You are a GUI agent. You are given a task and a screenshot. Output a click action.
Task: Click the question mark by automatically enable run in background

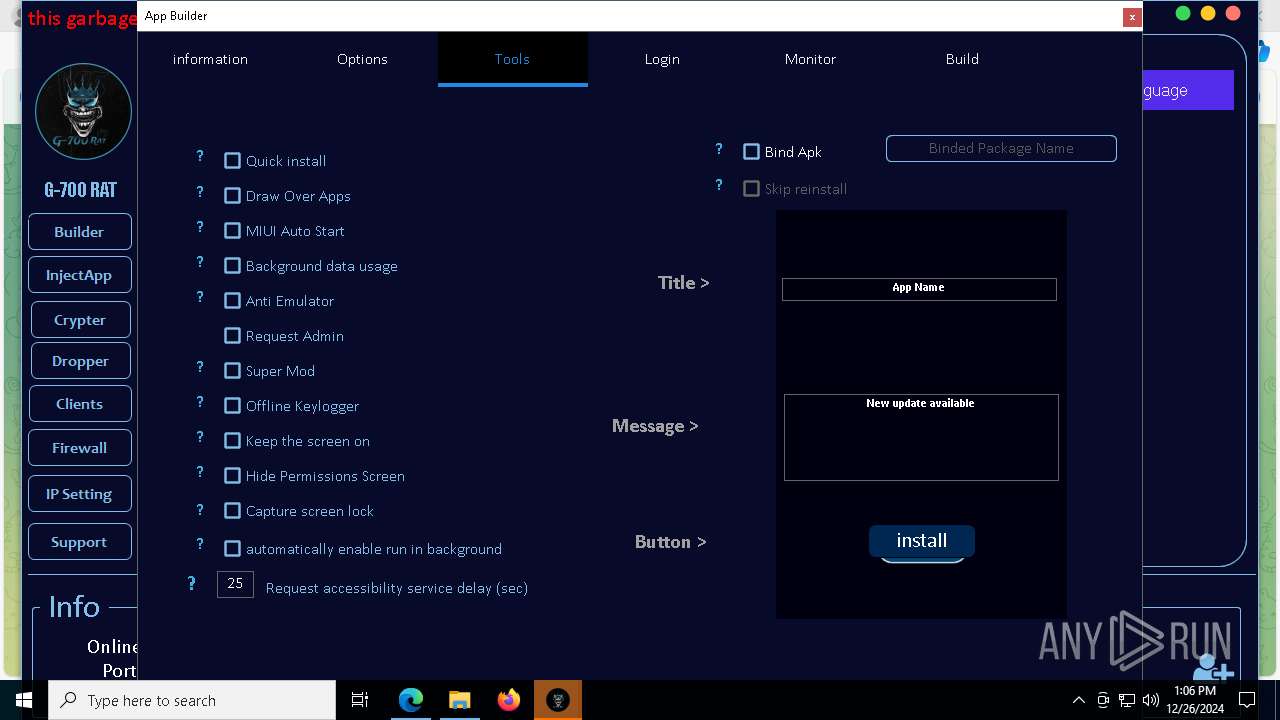pos(200,545)
